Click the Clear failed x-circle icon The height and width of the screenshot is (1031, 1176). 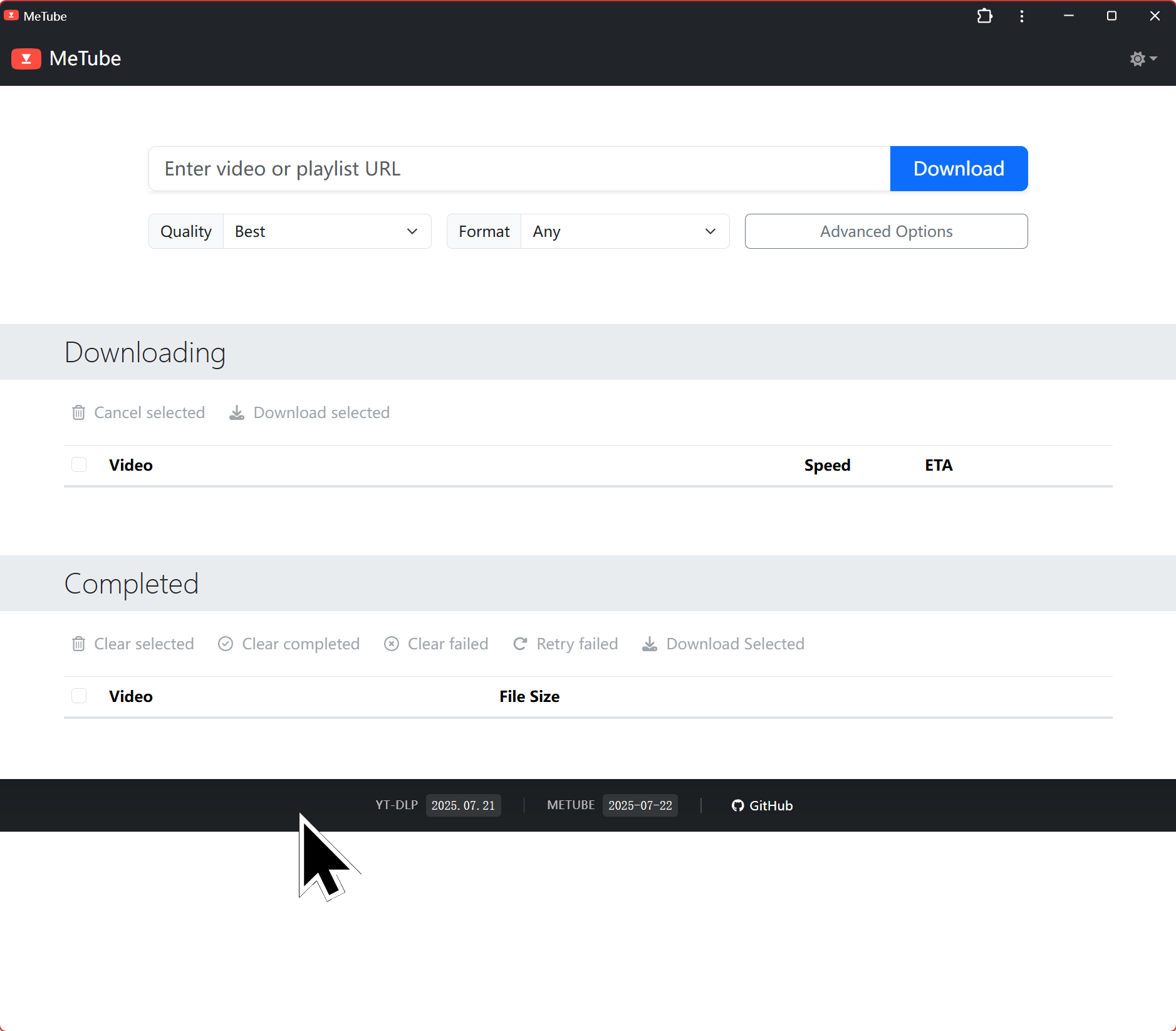(392, 644)
